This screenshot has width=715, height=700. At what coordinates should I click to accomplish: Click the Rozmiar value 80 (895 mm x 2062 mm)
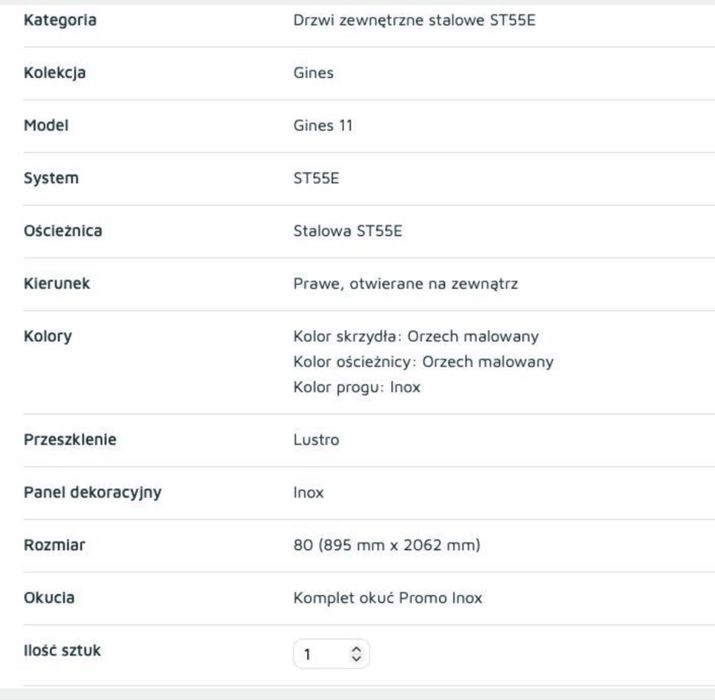tap(387, 545)
